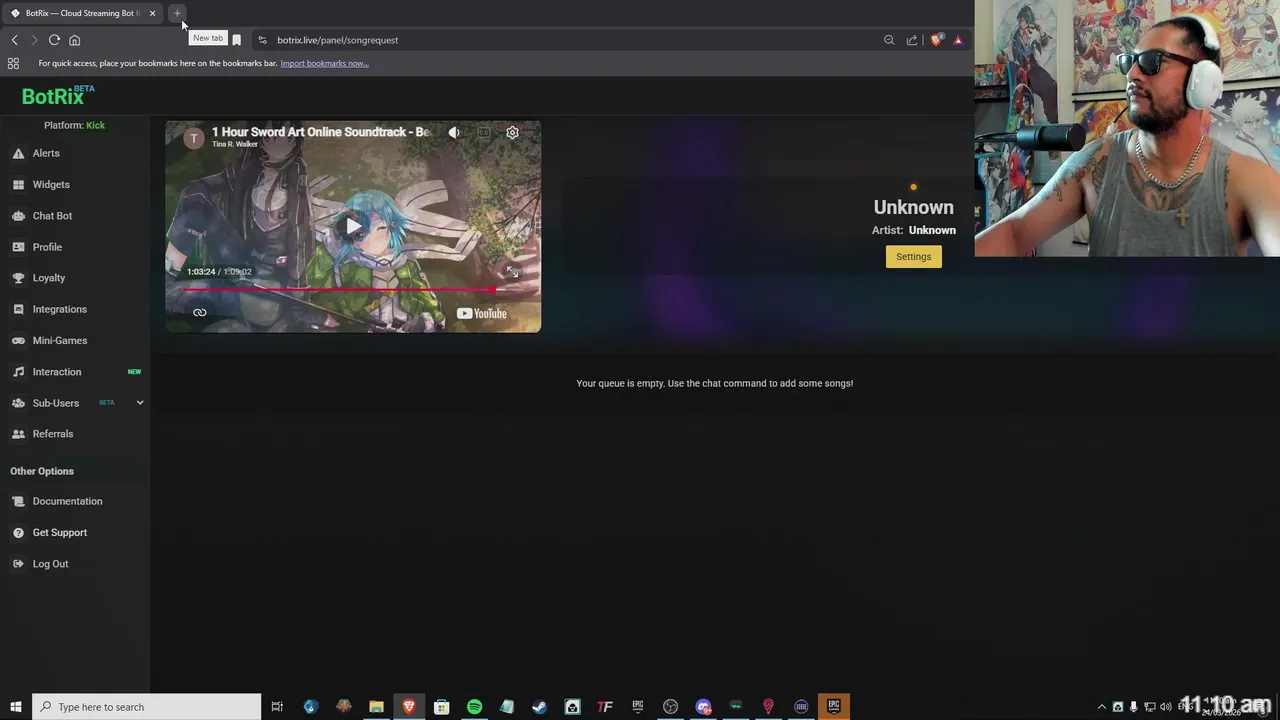The height and width of the screenshot is (720, 1280).
Task: Open the Mini-Games gamepad icon
Action: pyautogui.click(x=18, y=341)
